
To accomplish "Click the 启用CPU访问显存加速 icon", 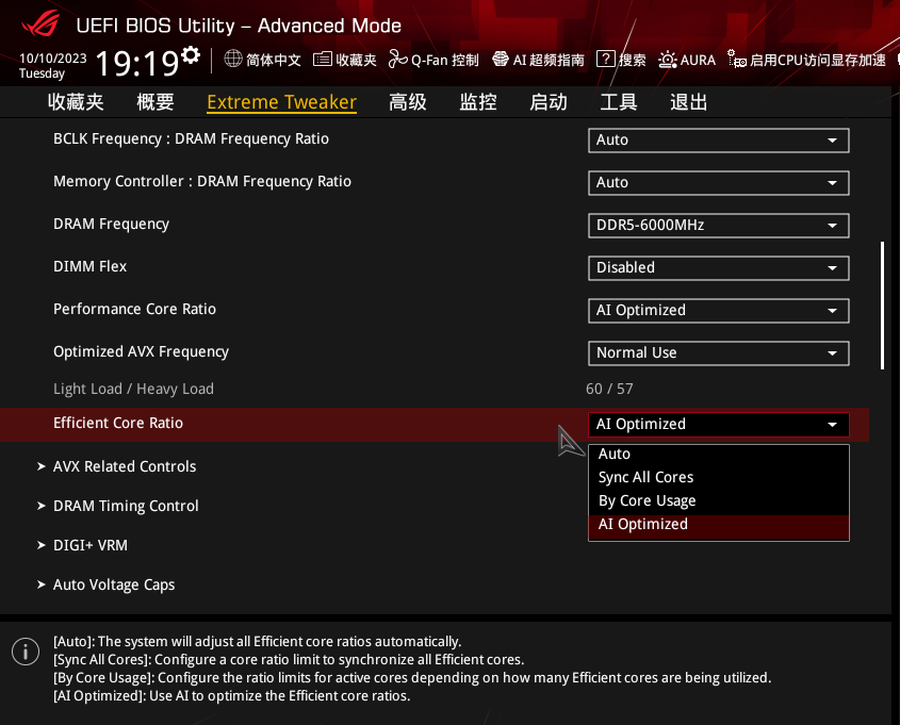I will [x=736, y=59].
